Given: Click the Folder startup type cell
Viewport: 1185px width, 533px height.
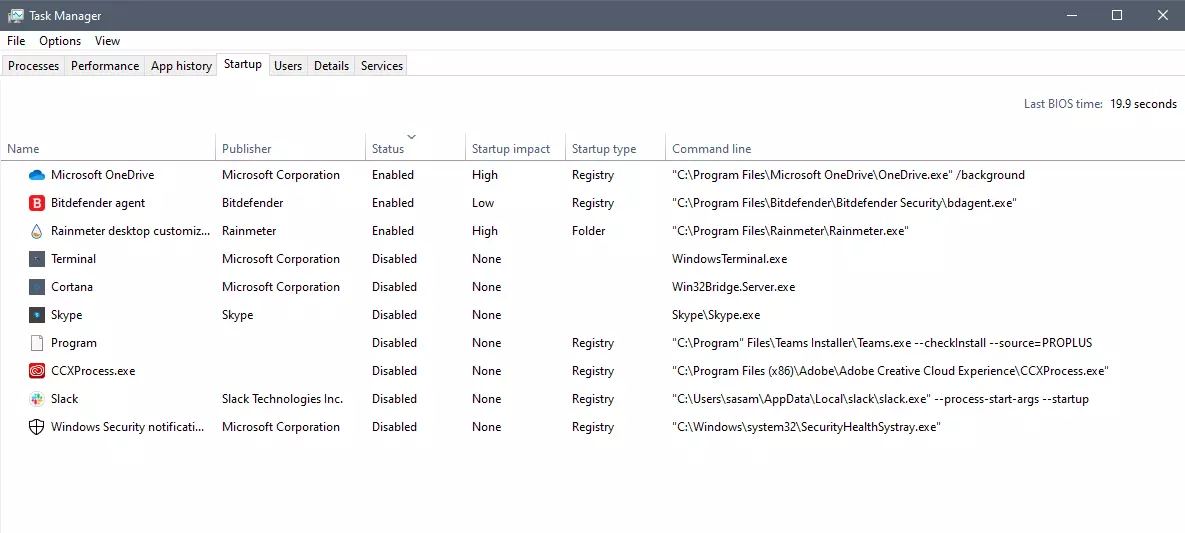Looking at the screenshot, I should [x=589, y=231].
